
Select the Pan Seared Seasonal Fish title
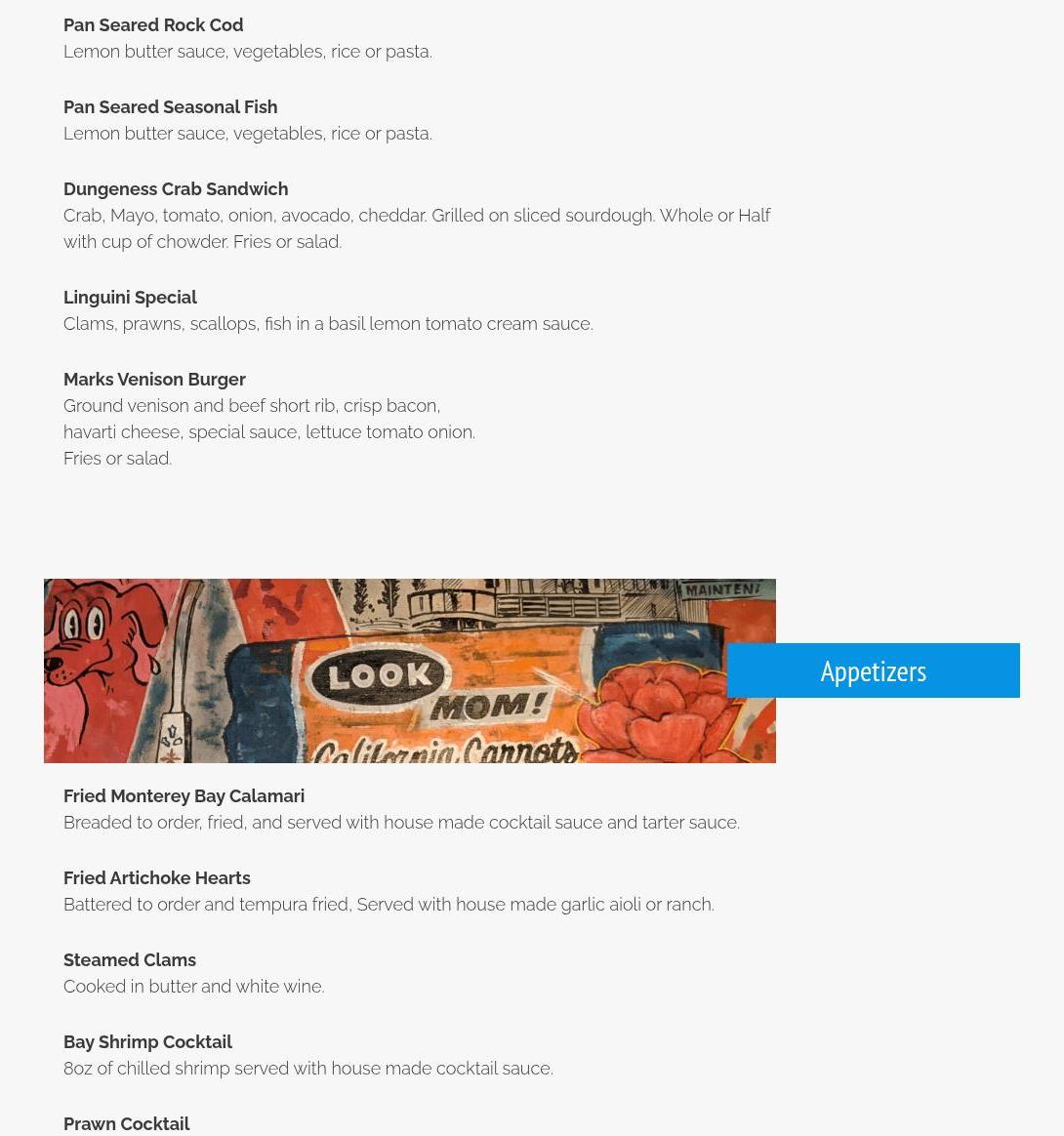170,107
